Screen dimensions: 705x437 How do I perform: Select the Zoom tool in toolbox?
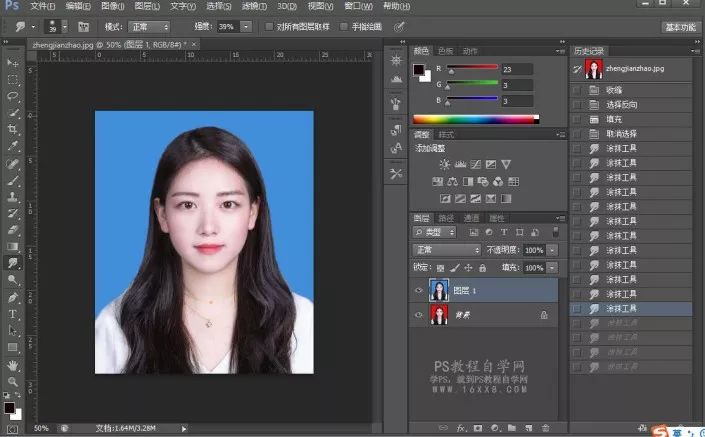coord(13,382)
